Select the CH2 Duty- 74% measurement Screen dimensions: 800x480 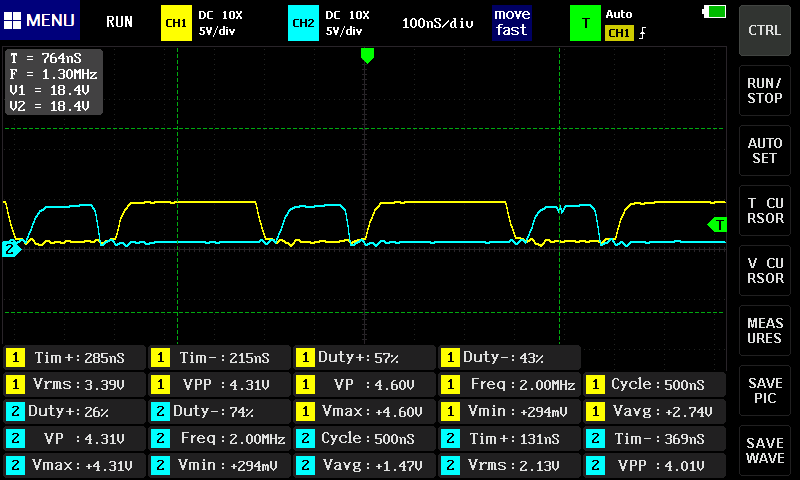click(x=219, y=411)
